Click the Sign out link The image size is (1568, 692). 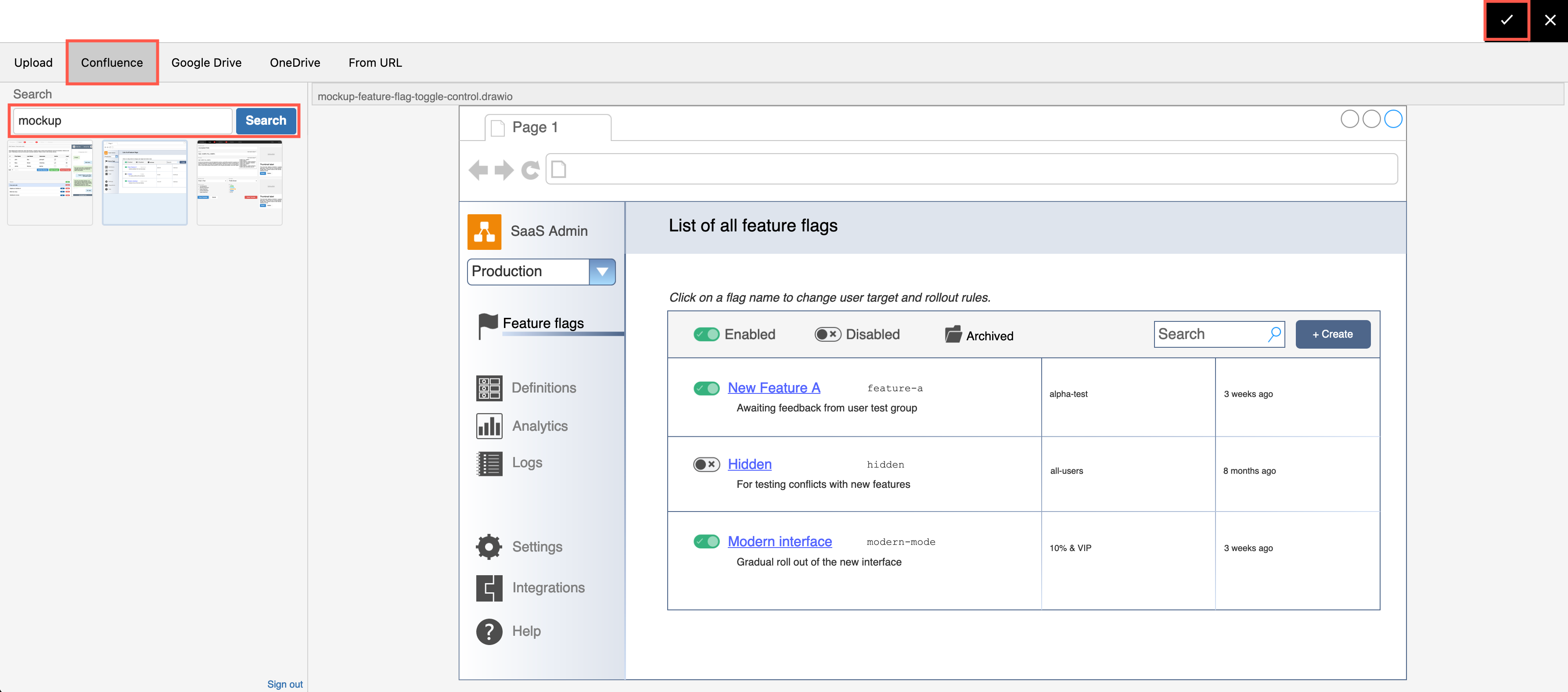(284, 684)
